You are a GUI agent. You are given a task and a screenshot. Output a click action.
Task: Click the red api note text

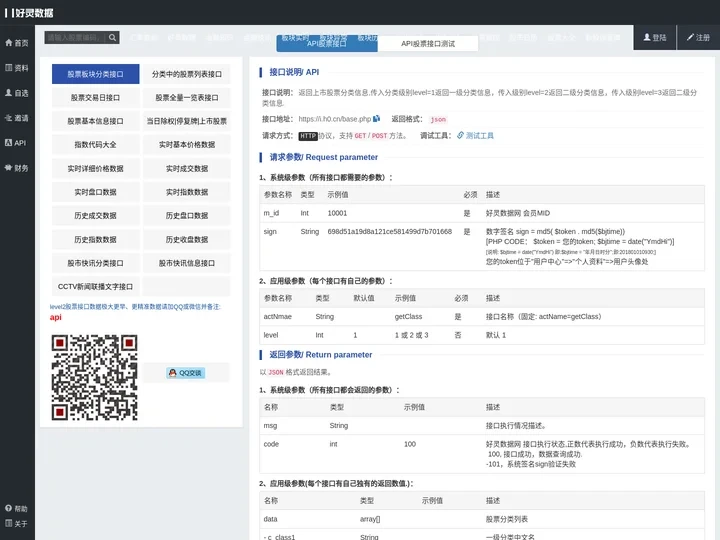(56, 317)
